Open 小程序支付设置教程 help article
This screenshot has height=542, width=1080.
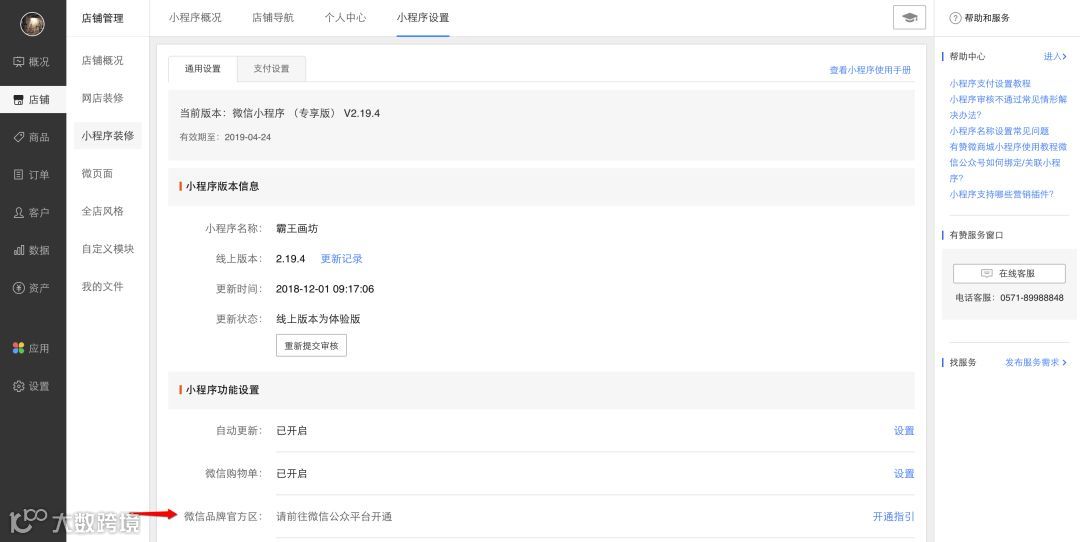point(990,83)
